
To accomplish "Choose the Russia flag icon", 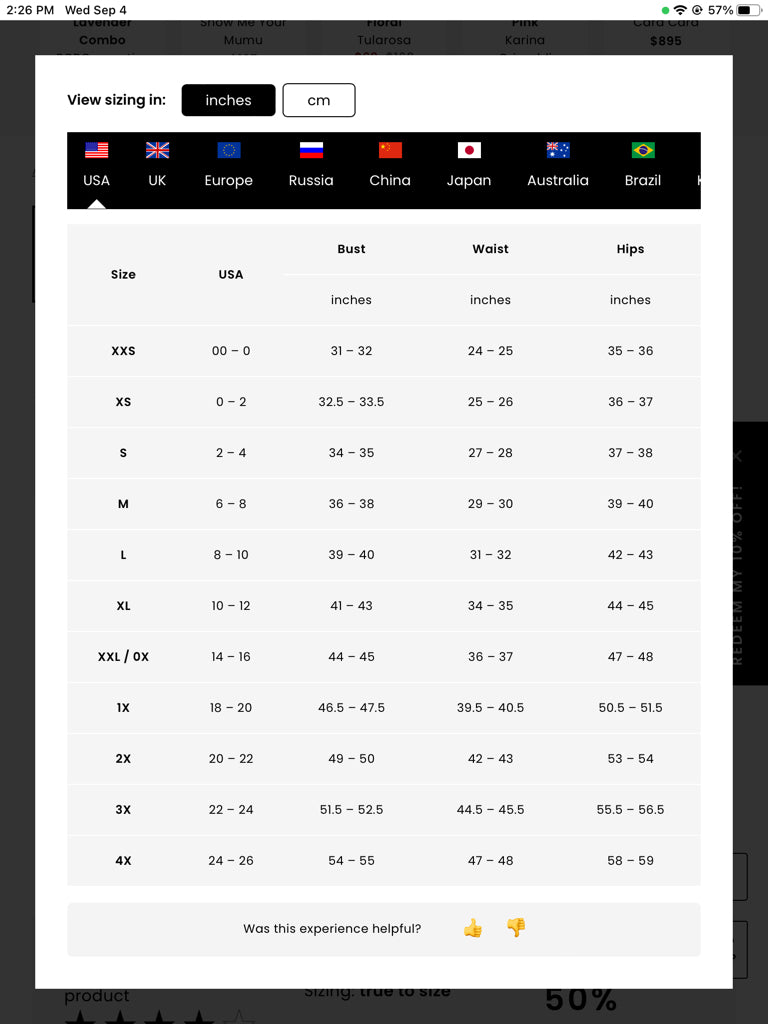I will [311, 150].
